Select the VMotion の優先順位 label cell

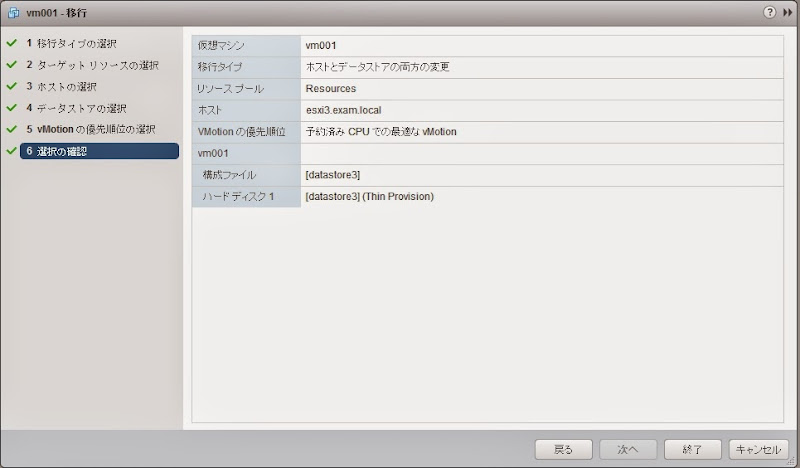(x=246, y=132)
